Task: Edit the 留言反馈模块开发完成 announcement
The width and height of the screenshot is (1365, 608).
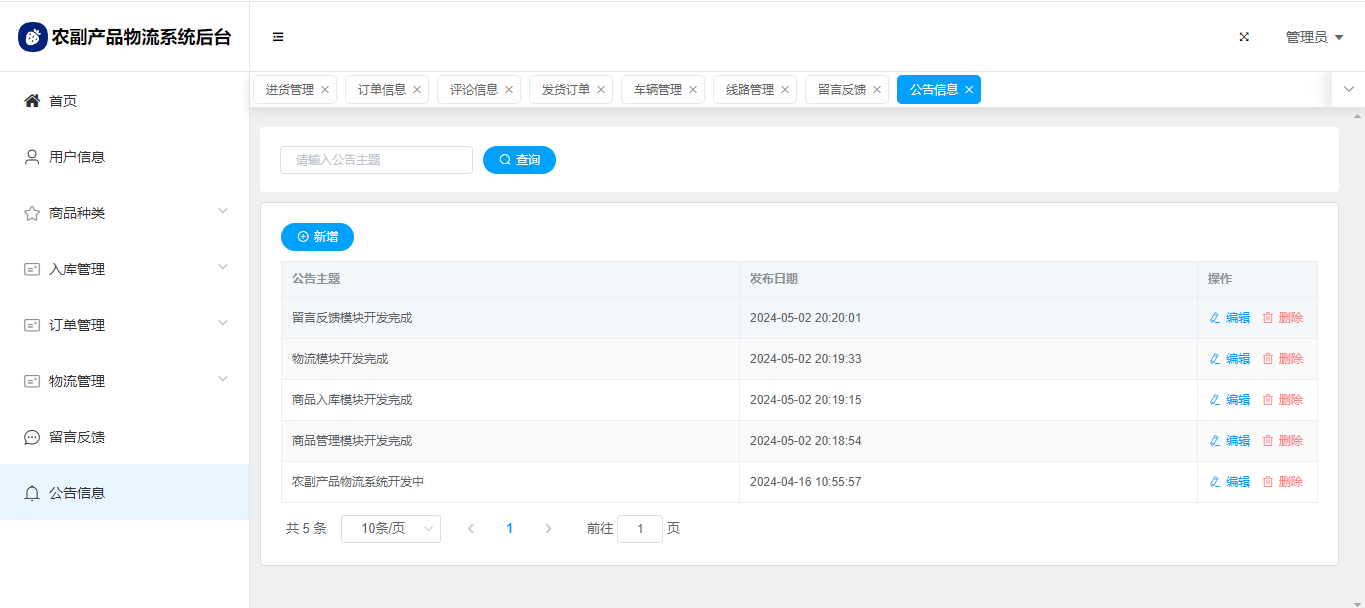Action: (1230, 318)
